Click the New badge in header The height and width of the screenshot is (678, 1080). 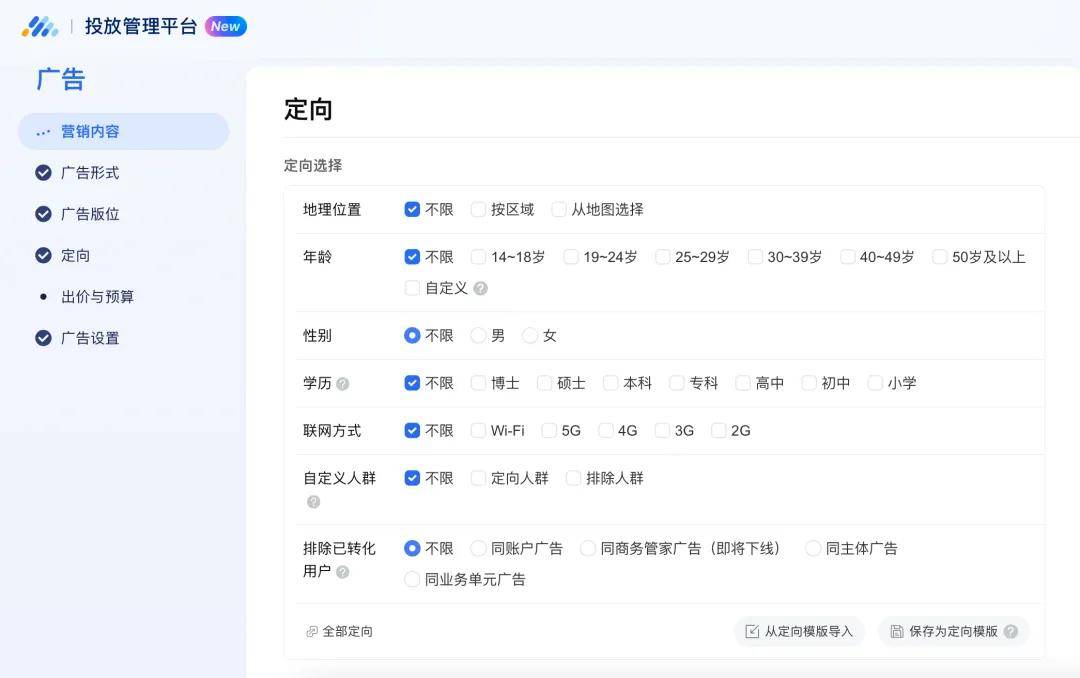point(226,27)
